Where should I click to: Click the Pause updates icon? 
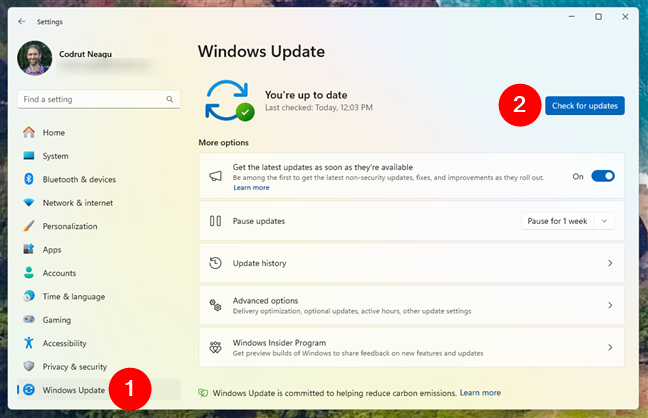215,221
